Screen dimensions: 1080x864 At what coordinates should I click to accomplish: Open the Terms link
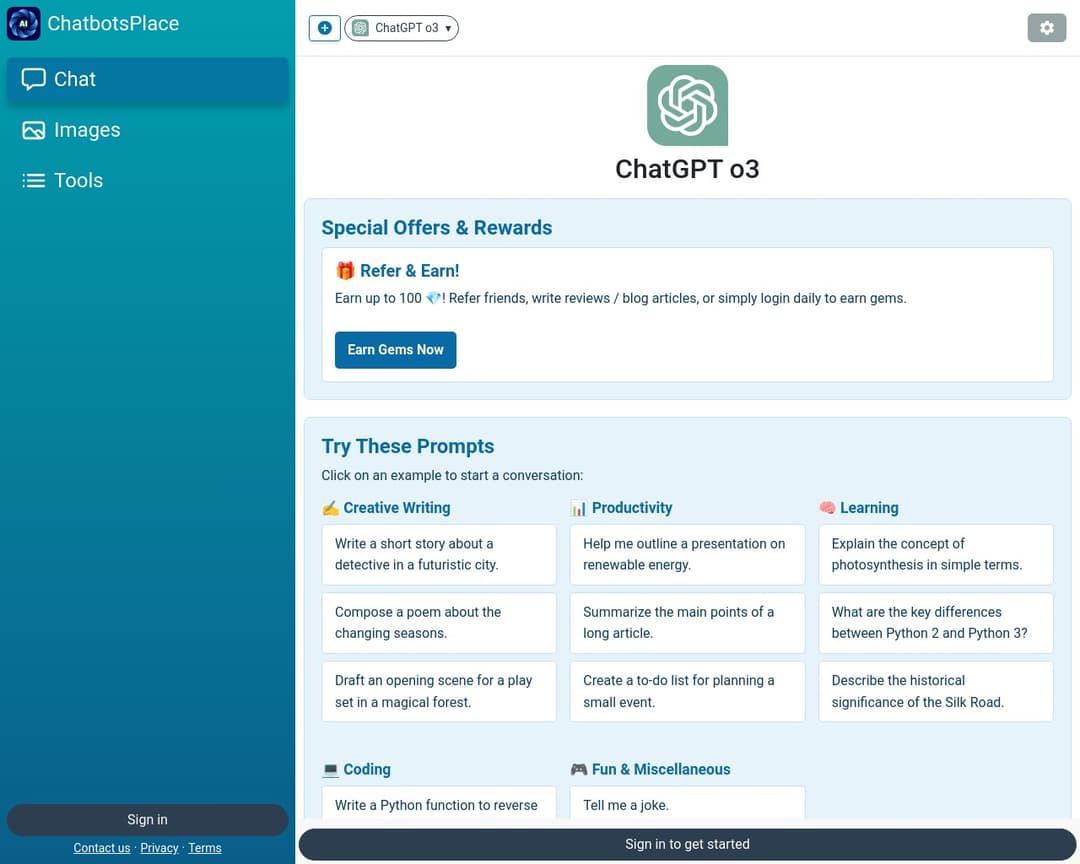click(x=204, y=847)
